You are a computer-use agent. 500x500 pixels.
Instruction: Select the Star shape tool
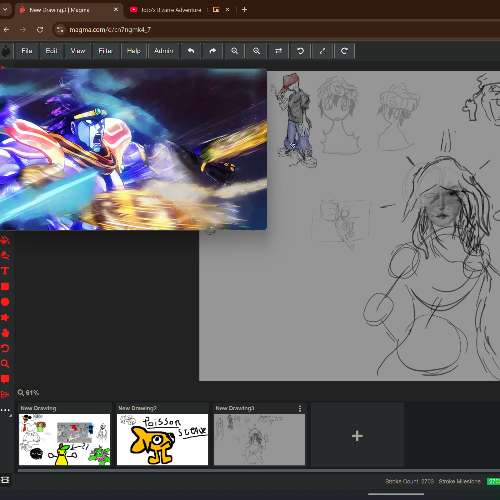[x=5, y=317]
